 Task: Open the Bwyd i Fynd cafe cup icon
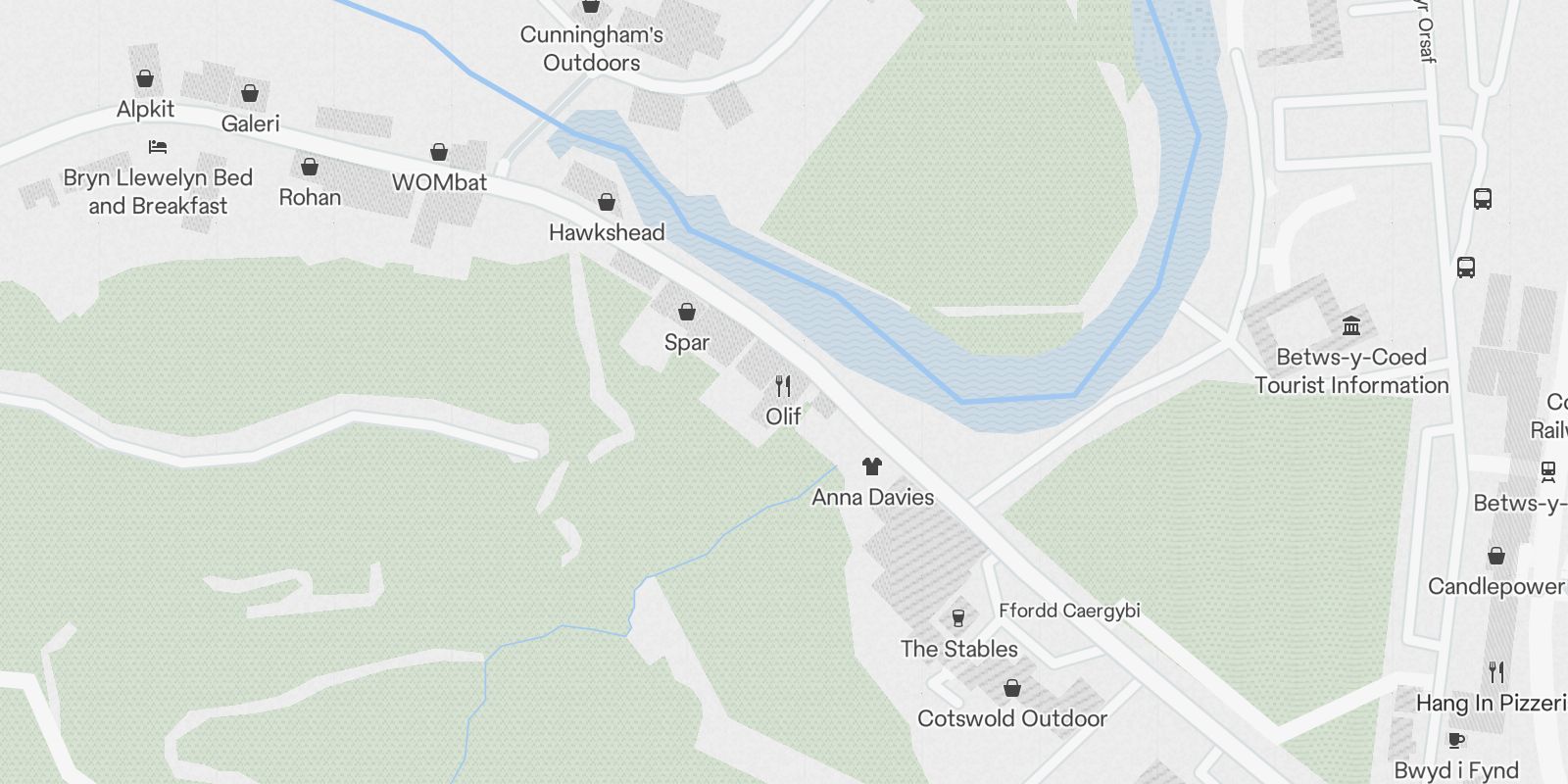tap(1456, 740)
